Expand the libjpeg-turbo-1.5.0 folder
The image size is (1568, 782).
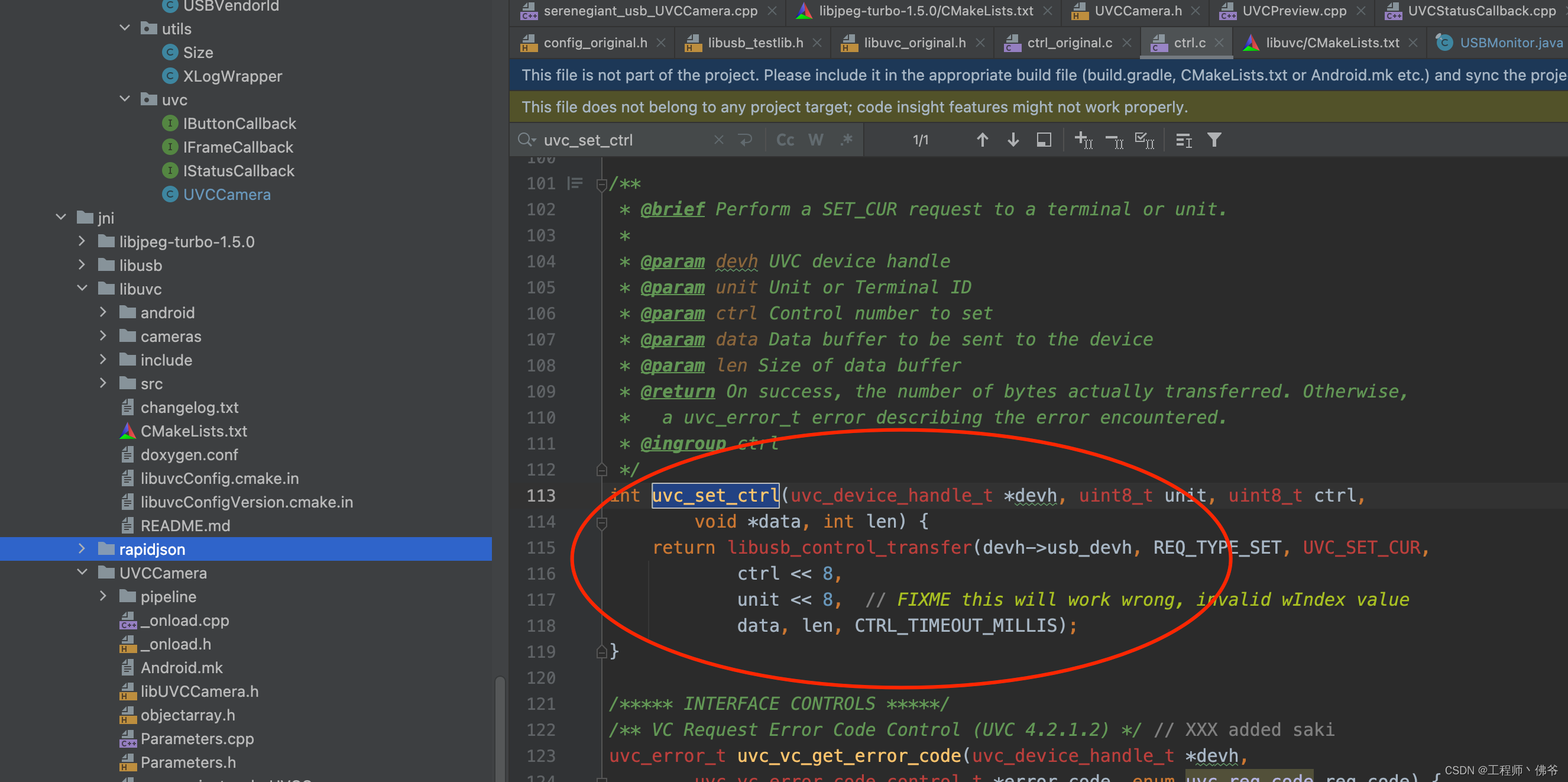[x=82, y=242]
